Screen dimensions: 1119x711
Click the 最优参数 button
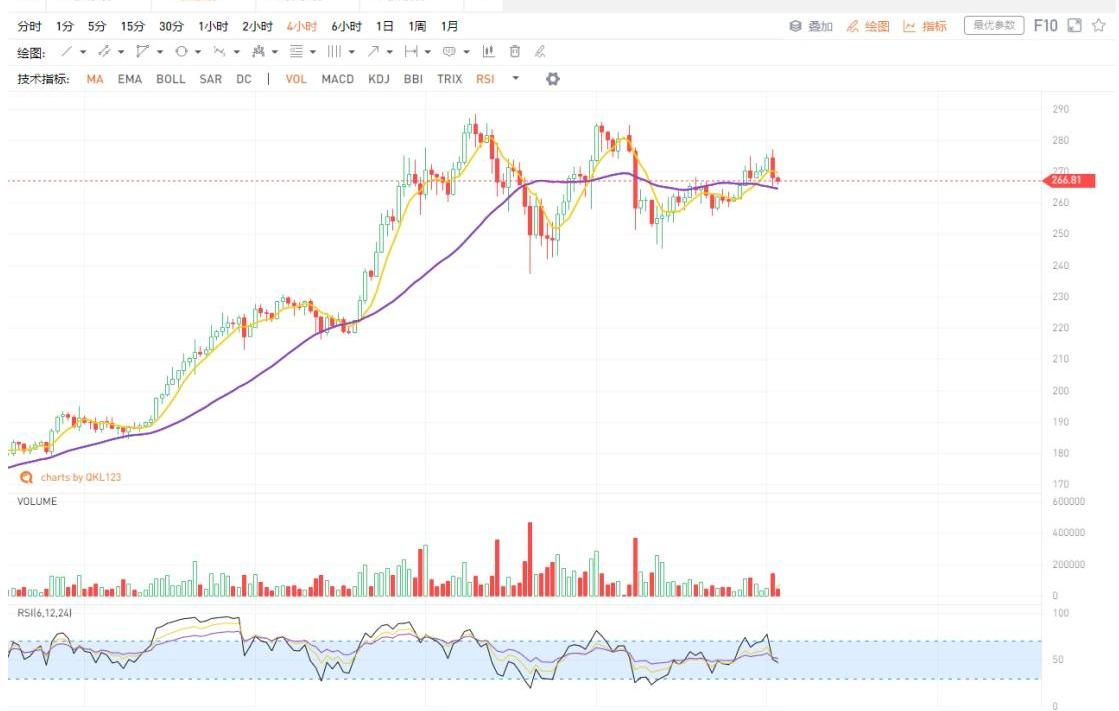[x=994, y=26]
